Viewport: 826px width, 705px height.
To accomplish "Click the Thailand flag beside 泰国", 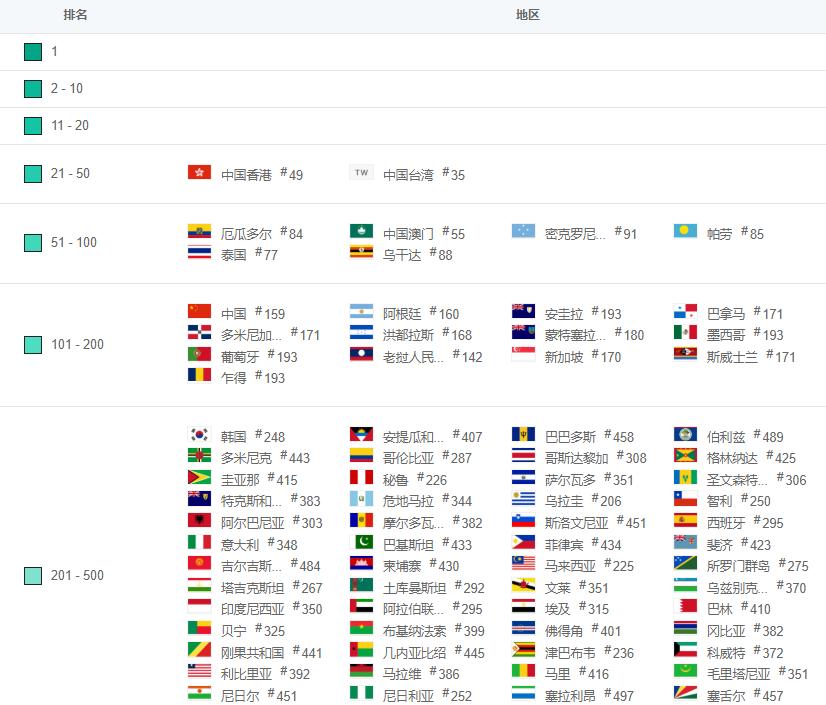I will (199, 252).
